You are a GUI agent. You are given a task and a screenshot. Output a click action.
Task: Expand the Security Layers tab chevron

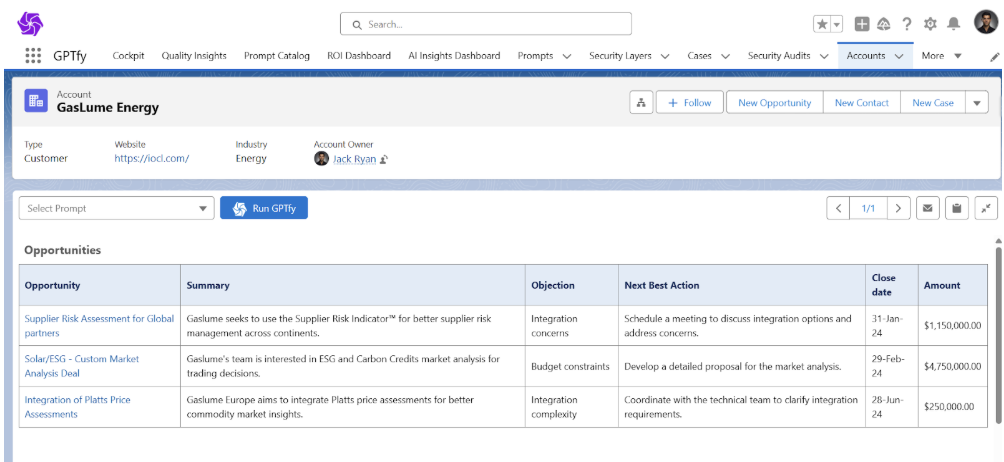(665, 57)
